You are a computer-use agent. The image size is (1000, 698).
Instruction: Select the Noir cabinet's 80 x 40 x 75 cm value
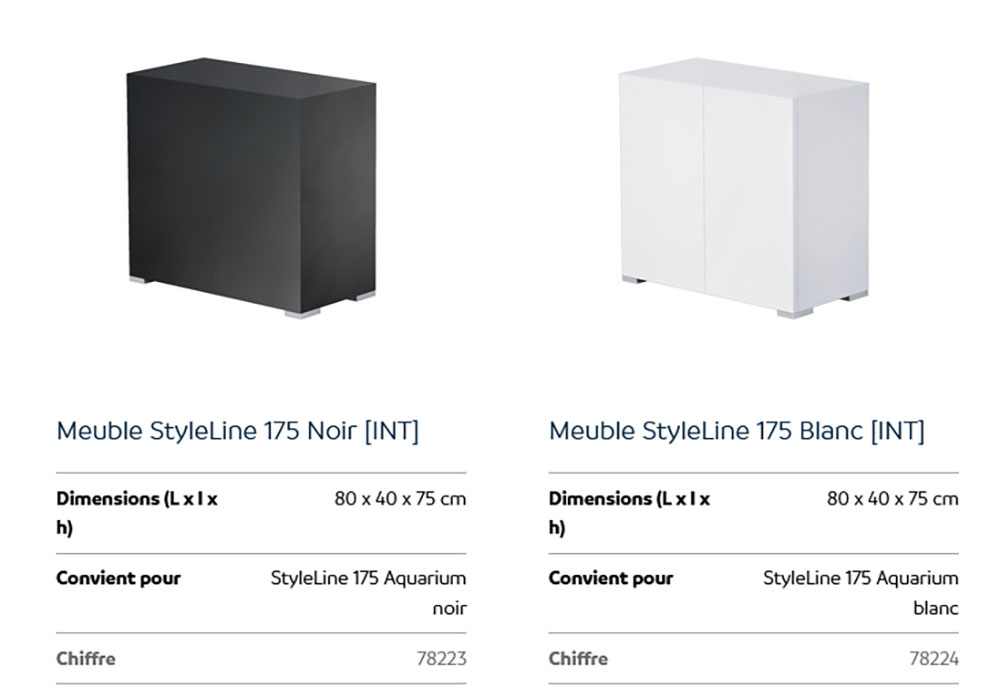coord(400,498)
